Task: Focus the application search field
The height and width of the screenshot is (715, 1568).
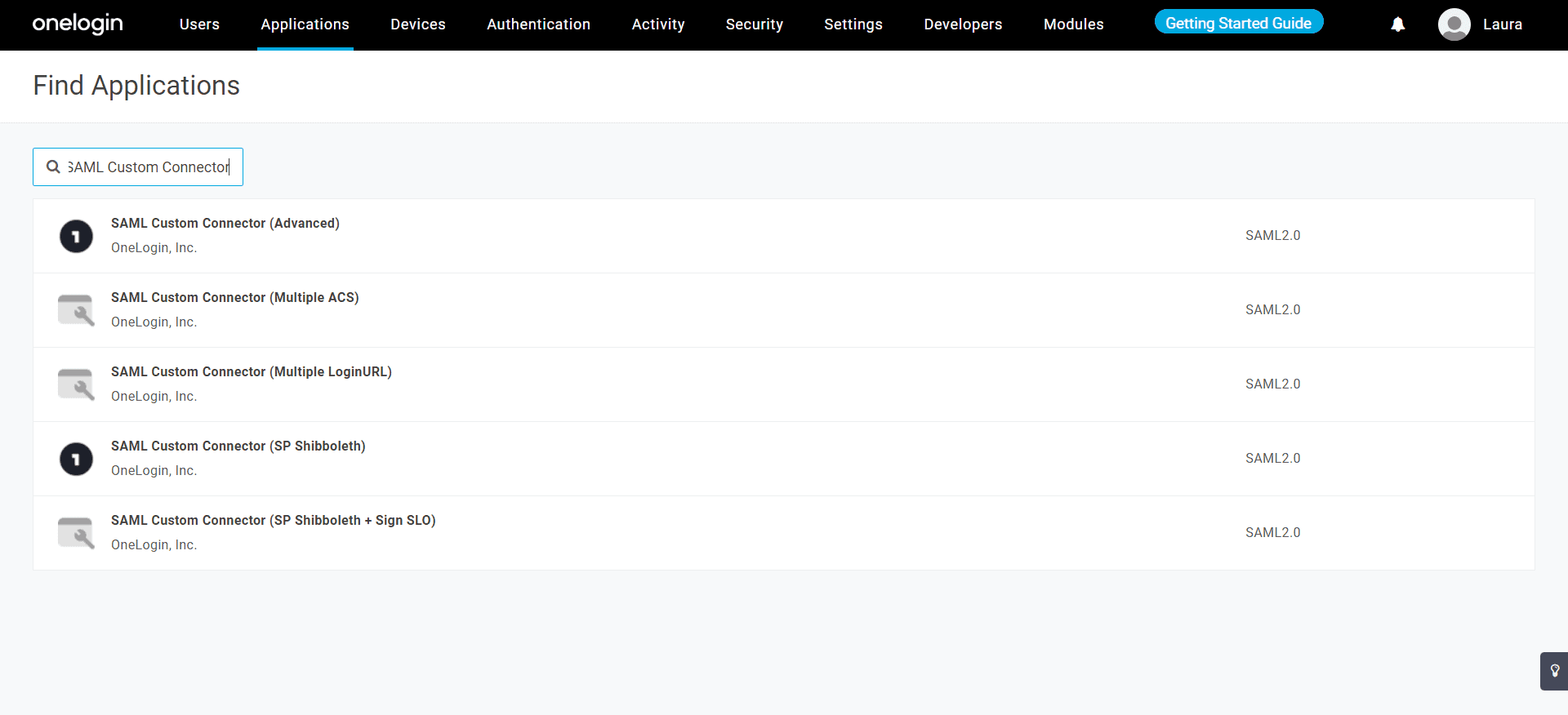Action: 138,167
